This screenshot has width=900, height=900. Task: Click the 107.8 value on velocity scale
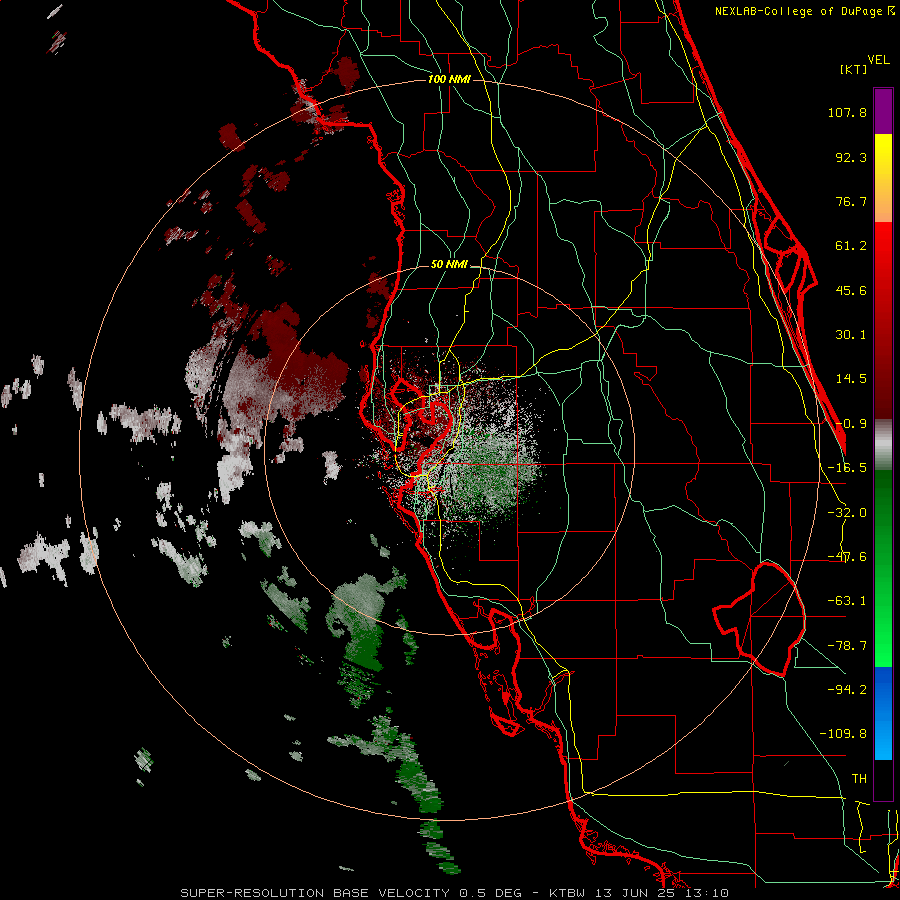[x=847, y=112]
